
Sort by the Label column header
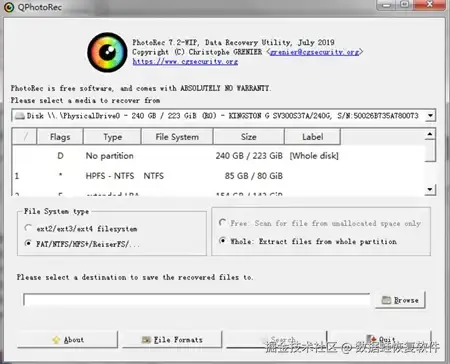[x=312, y=137]
